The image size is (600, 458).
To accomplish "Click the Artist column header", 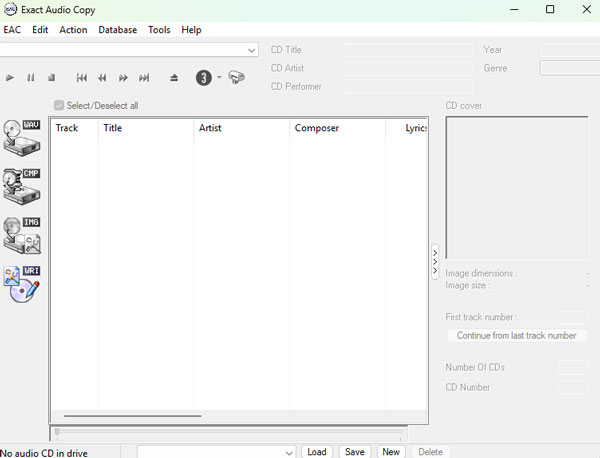I will (x=241, y=128).
